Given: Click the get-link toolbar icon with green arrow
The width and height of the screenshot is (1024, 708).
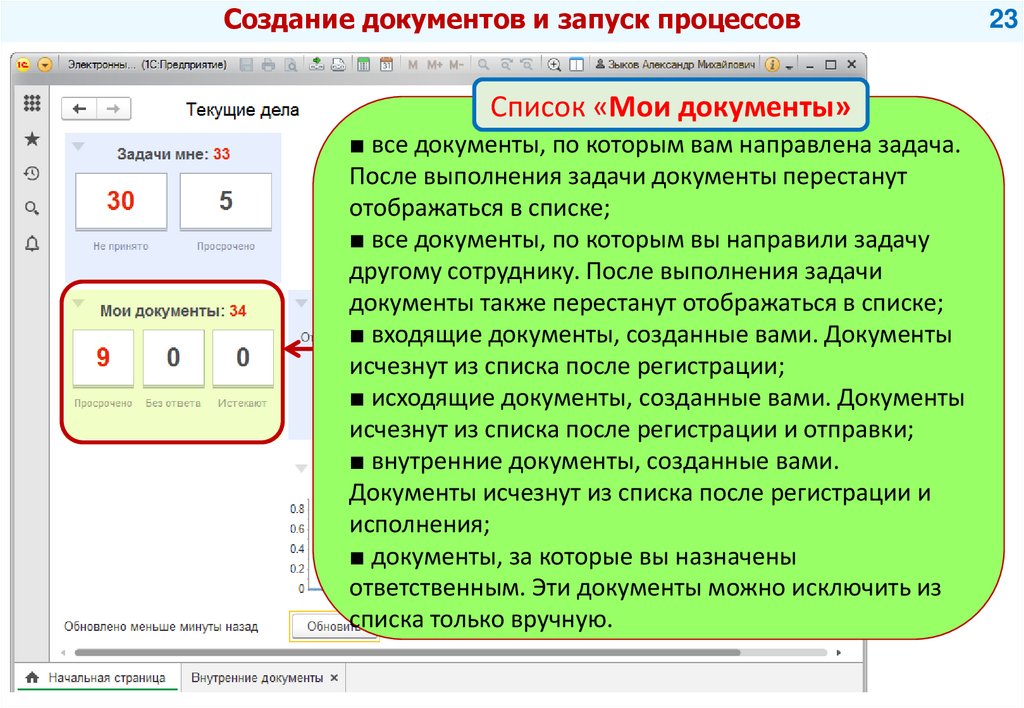Looking at the screenshot, I should click(317, 64).
